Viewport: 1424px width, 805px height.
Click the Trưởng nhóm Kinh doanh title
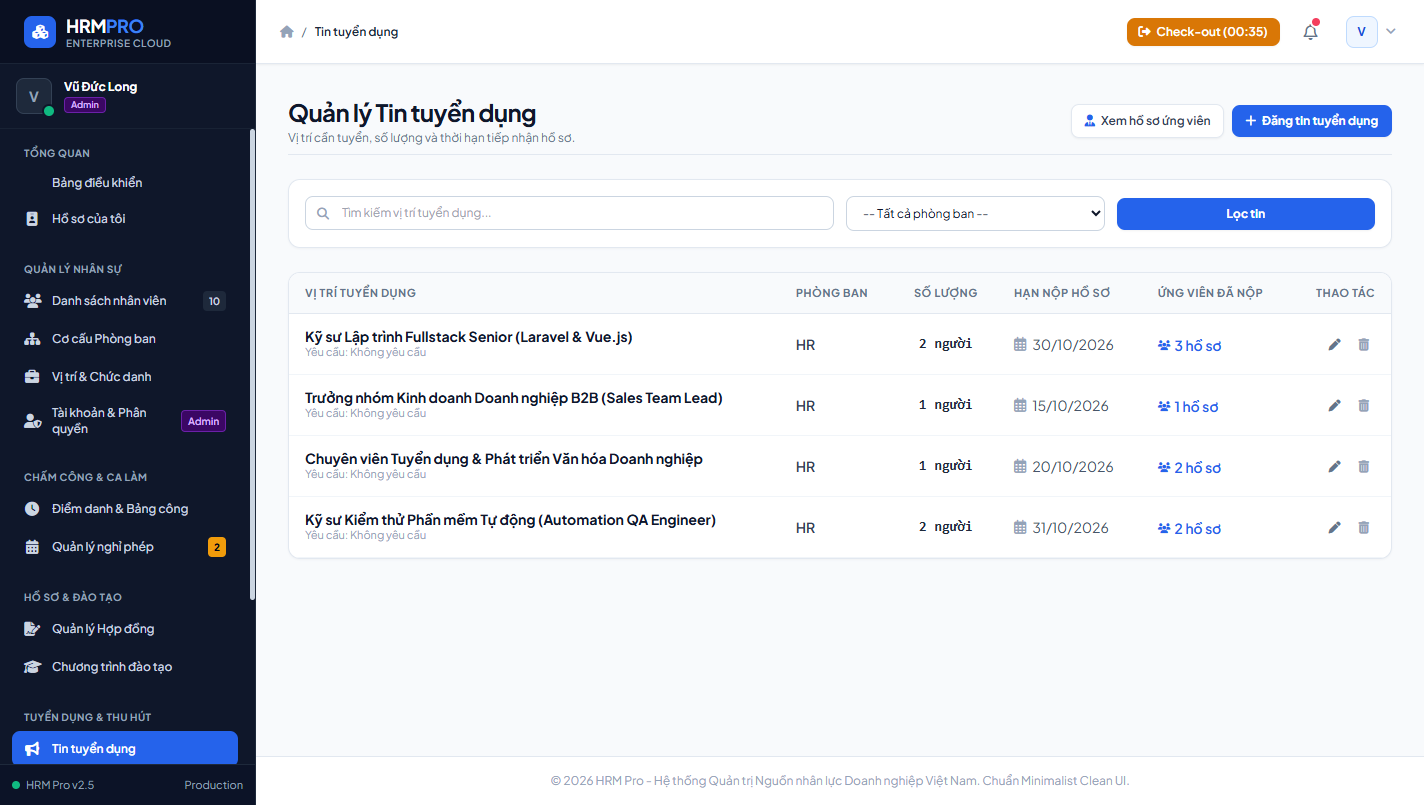point(514,398)
